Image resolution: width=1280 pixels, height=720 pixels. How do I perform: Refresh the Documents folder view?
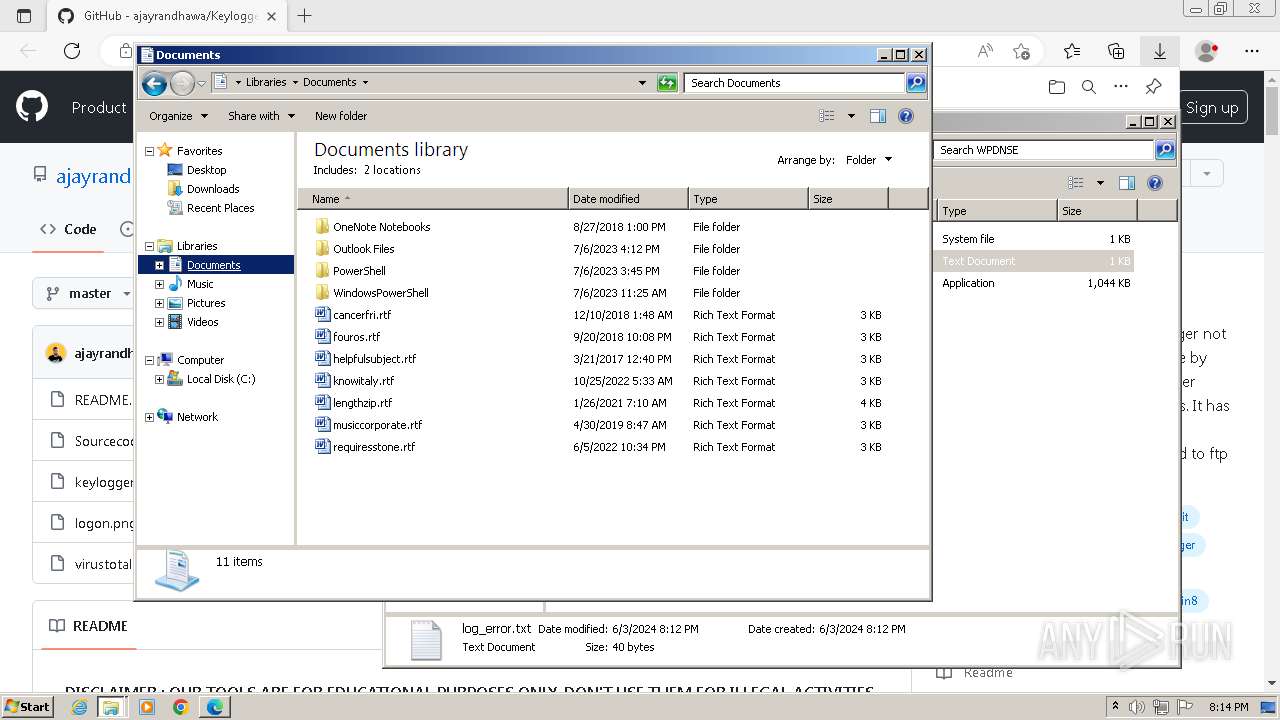click(x=667, y=83)
